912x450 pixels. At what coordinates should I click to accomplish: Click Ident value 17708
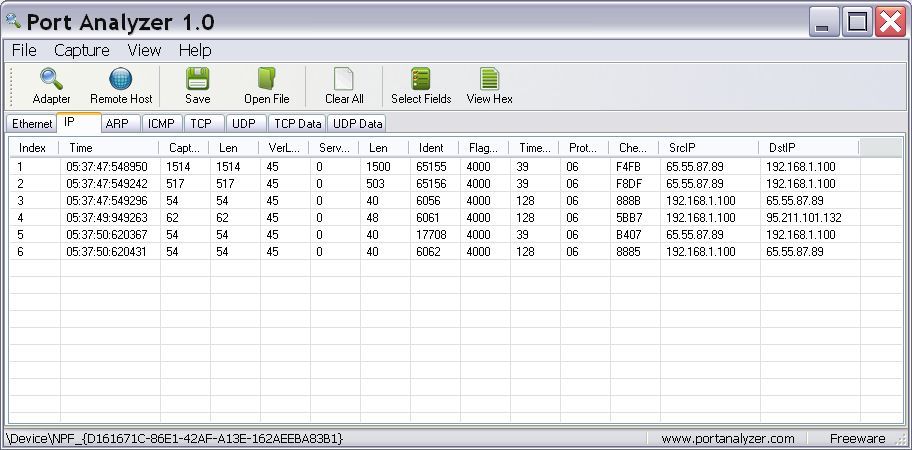[431, 235]
